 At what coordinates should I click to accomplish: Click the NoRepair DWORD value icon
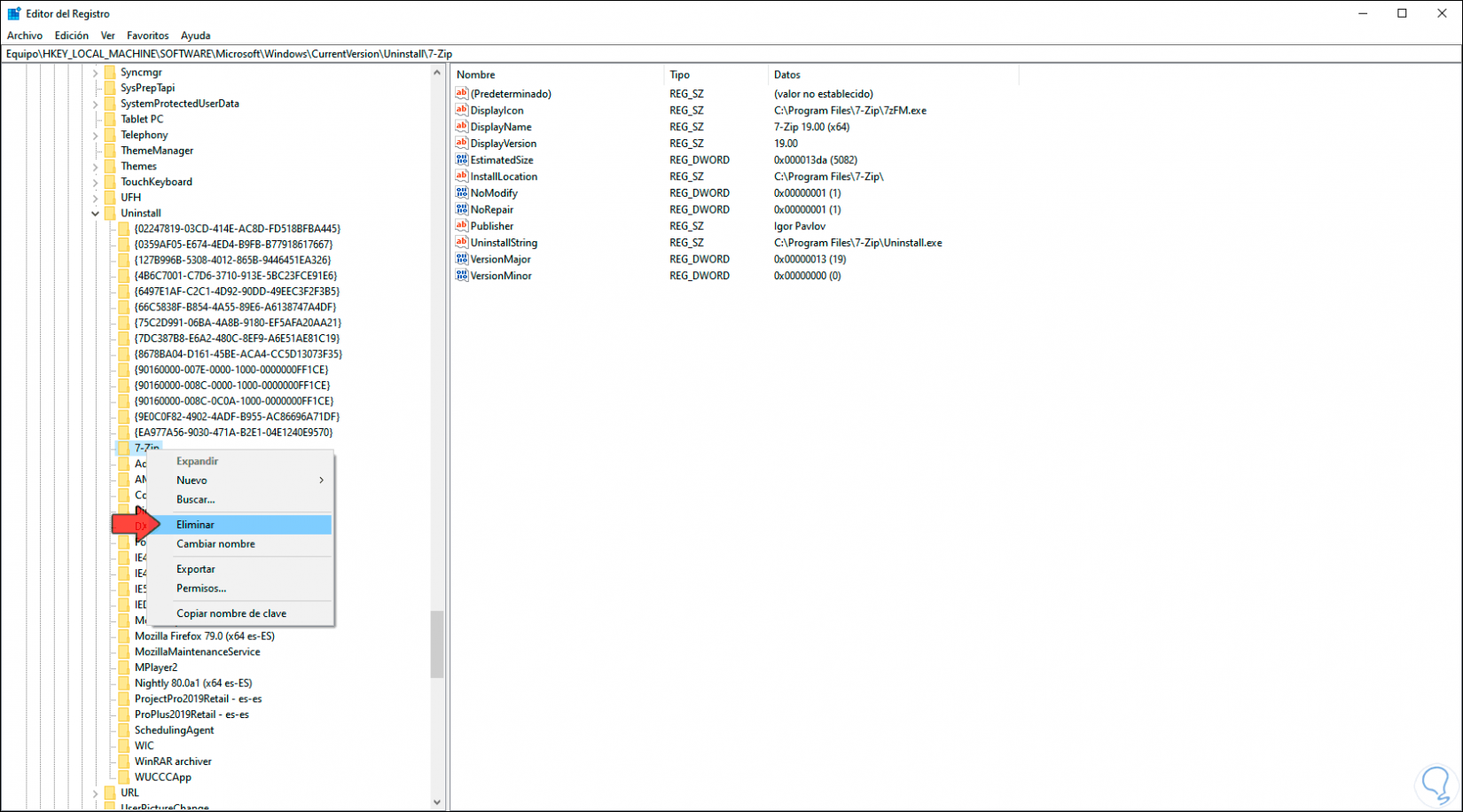(461, 209)
